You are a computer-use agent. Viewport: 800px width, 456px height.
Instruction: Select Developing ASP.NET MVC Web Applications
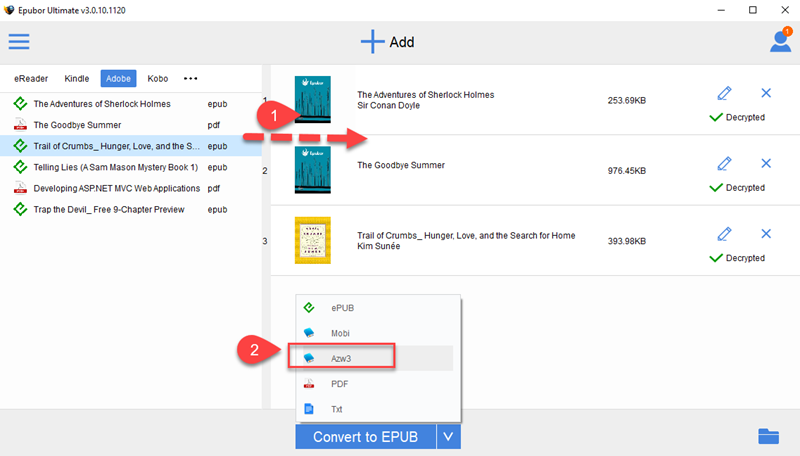point(131,188)
